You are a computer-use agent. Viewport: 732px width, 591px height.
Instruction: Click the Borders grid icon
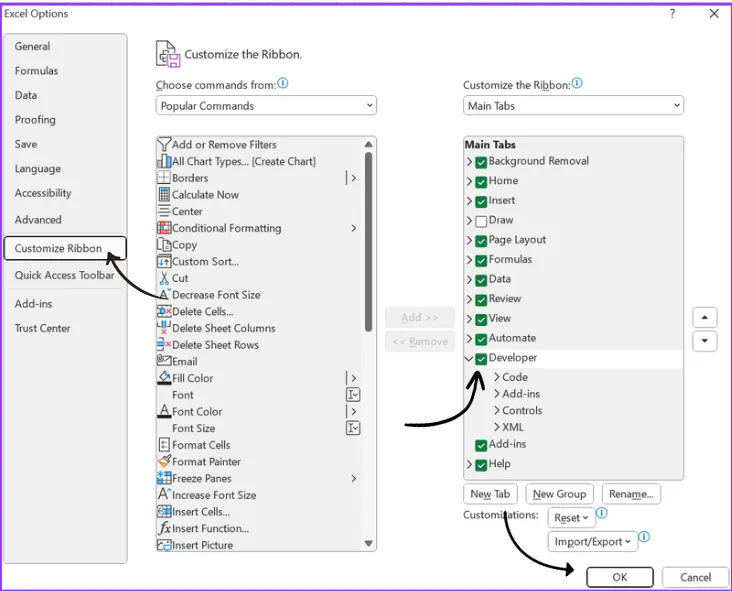(164, 178)
